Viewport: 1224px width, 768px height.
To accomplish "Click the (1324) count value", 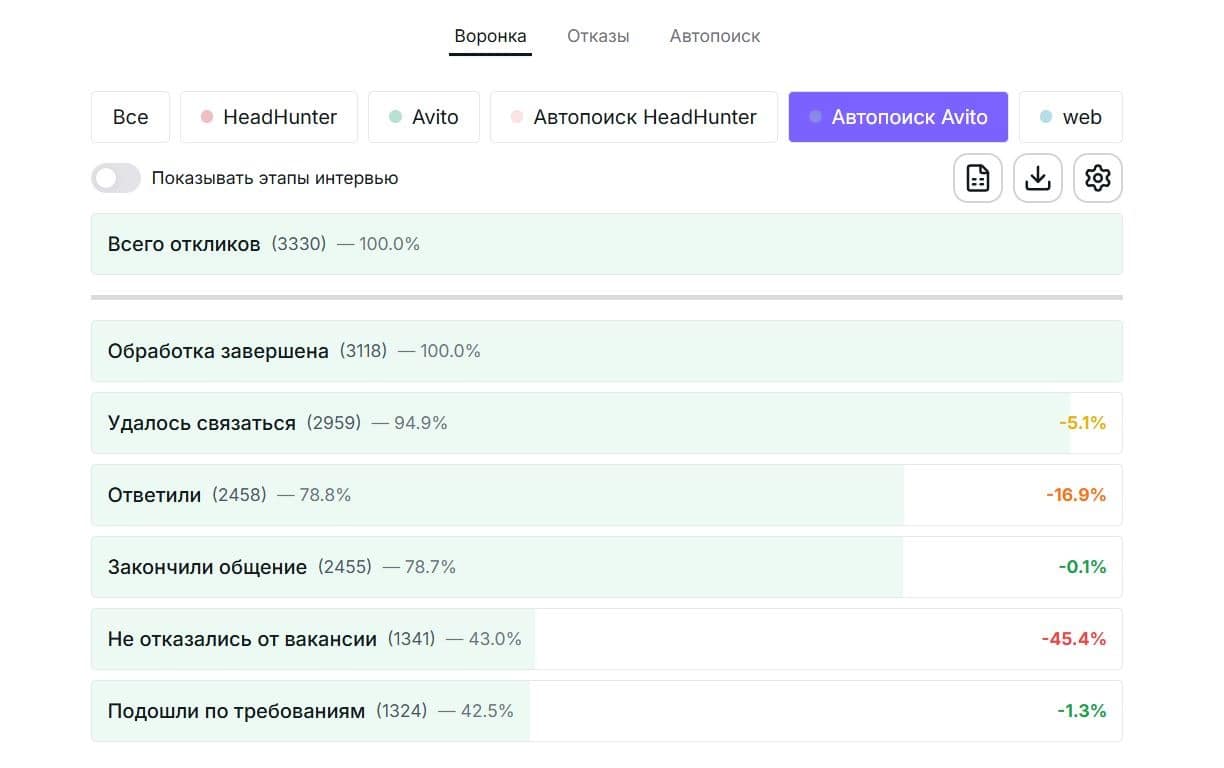I will [401, 711].
